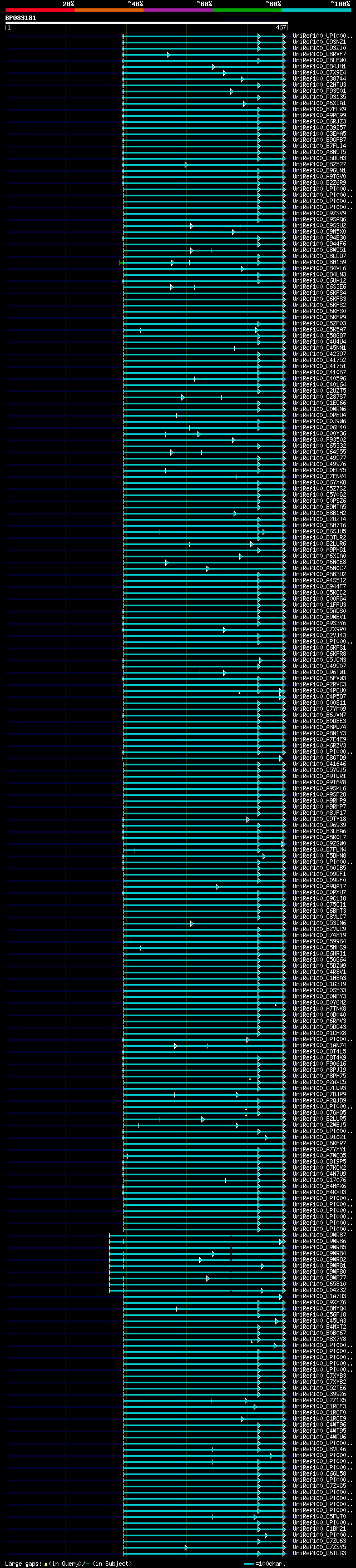The image size is (356, 1568).
Task: Select the UniRef100_A8N5T5 label
Action: pyautogui.click(x=319, y=152)
